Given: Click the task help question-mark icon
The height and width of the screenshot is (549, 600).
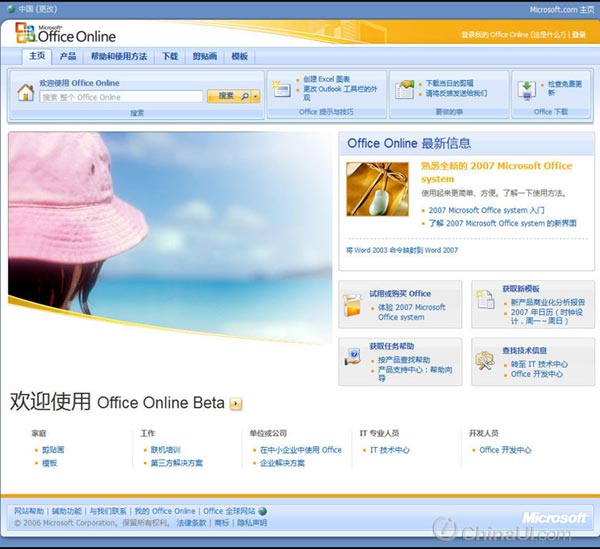Looking at the screenshot, I should pyautogui.click(x=352, y=357).
